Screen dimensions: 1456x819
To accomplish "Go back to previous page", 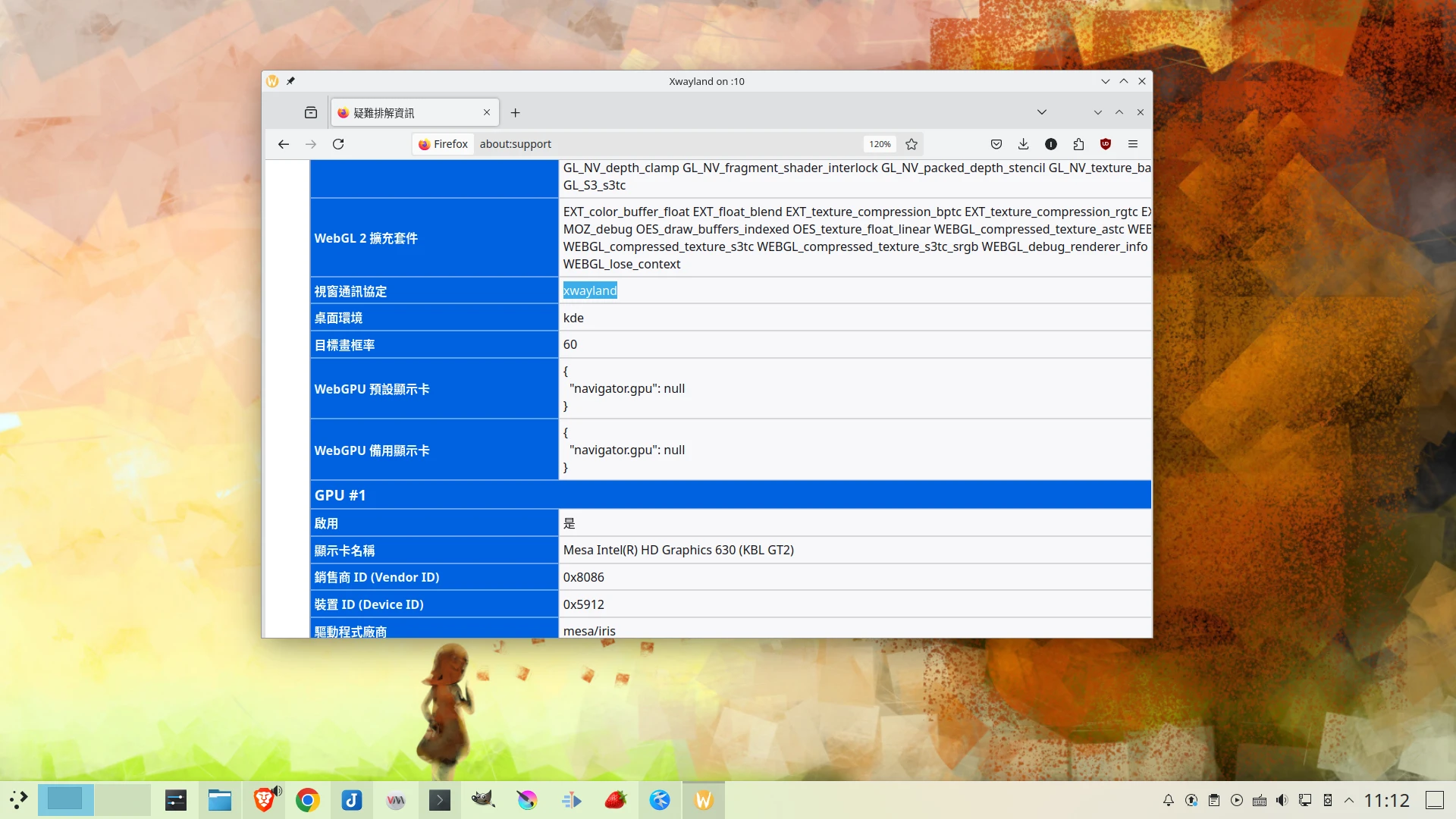I will tap(284, 144).
